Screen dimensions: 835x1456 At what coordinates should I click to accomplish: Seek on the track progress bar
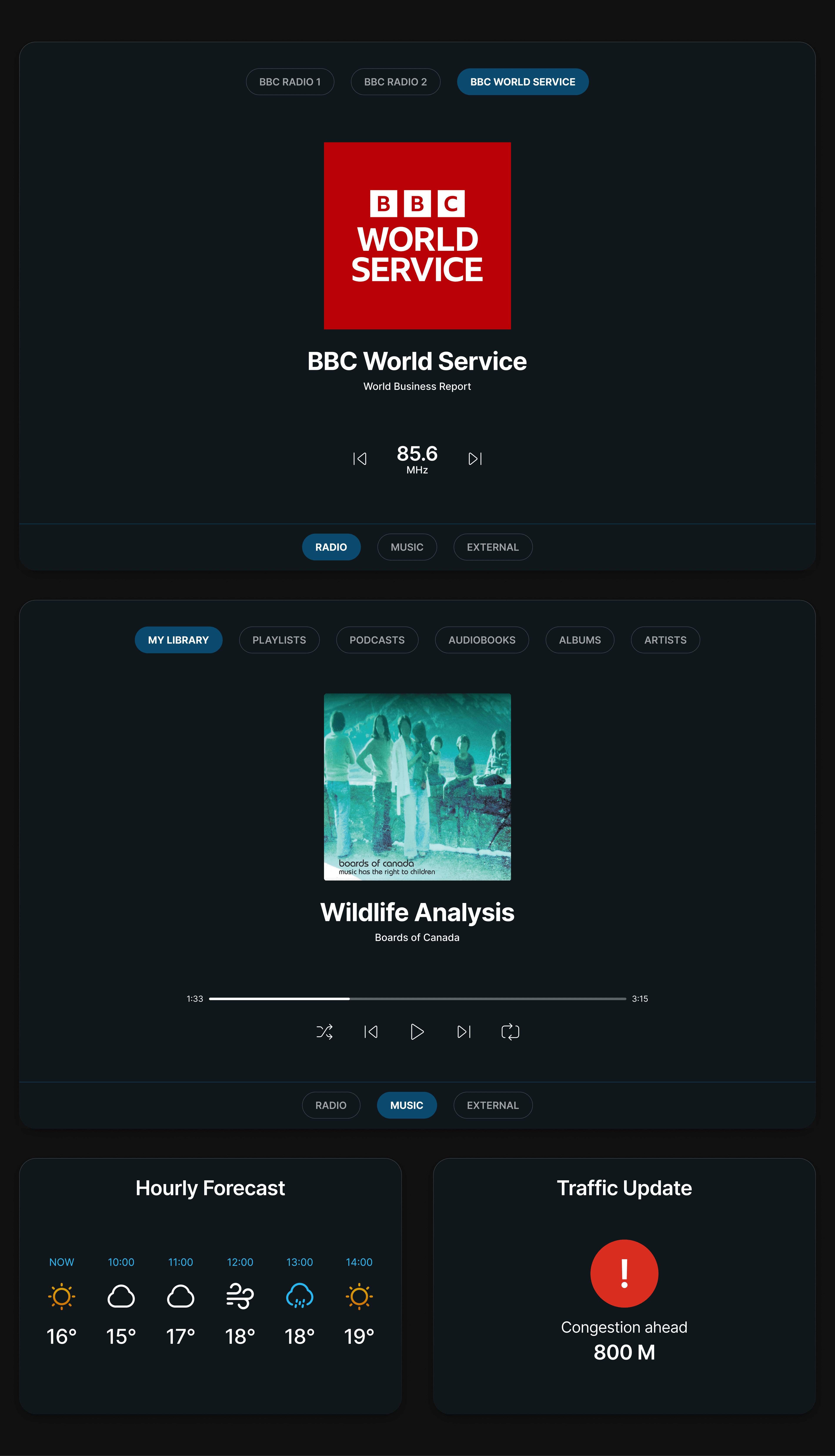click(x=417, y=999)
